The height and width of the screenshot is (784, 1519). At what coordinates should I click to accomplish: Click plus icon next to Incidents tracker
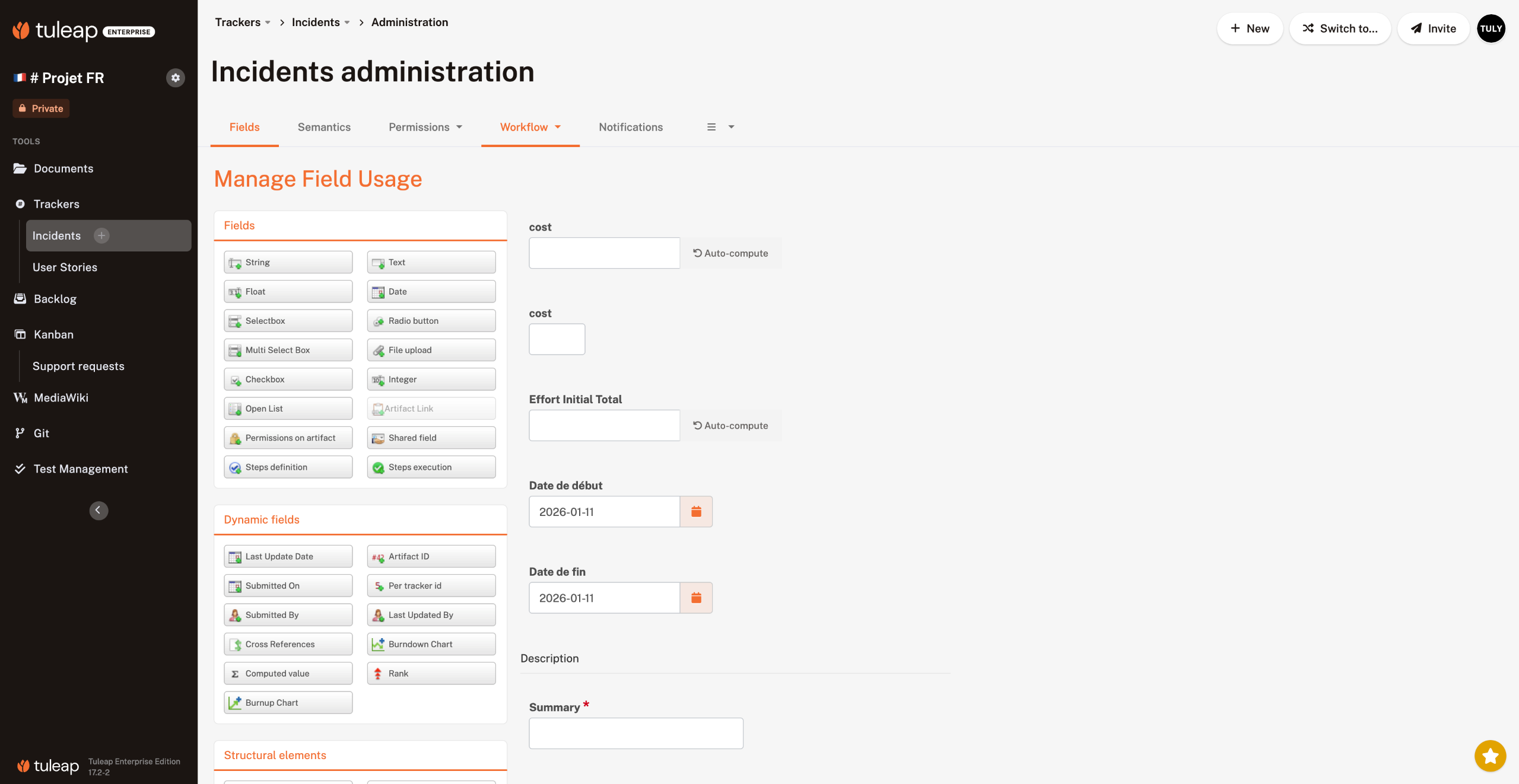(101, 235)
